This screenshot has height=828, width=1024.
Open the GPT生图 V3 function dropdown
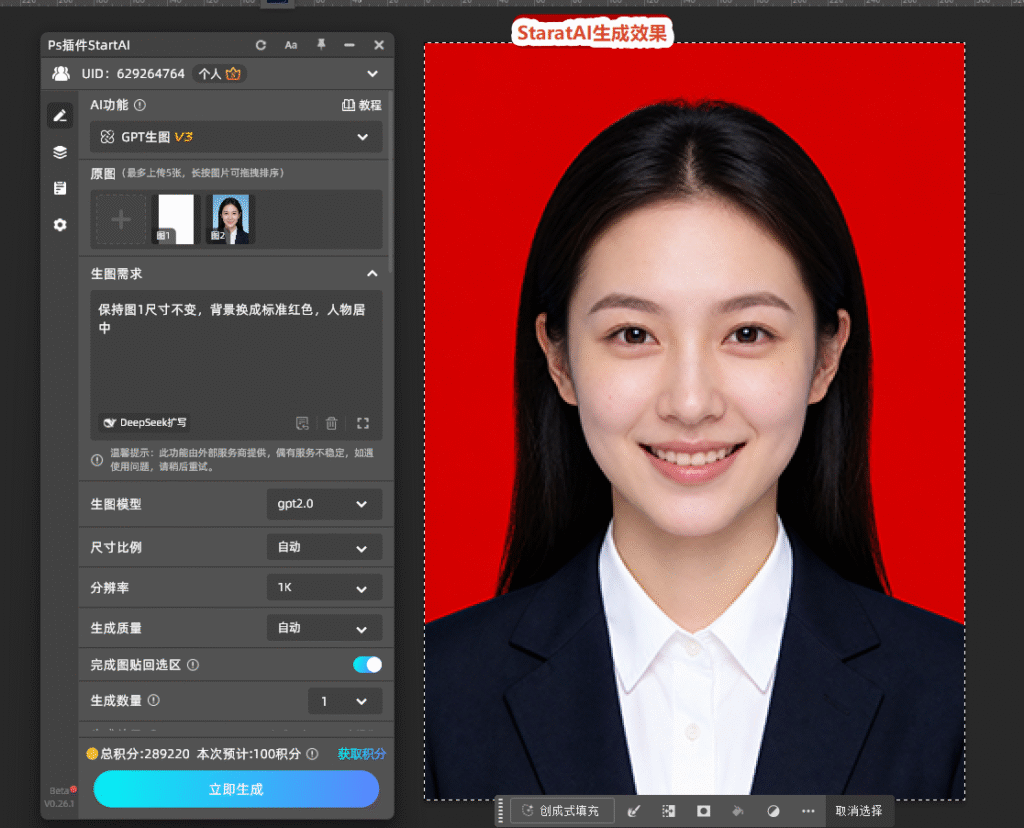pyautogui.click(x=236, y=137)
